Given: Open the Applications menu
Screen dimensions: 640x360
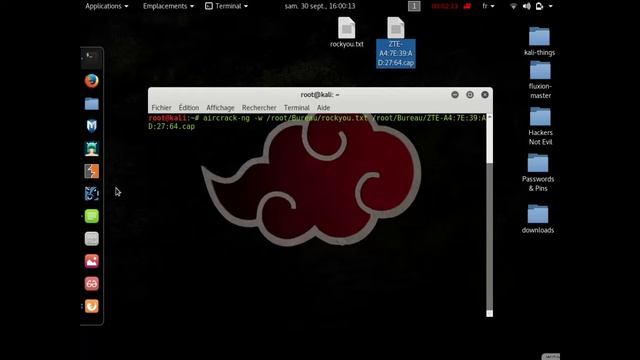Looking at the screenshot, I should pos(107,6).
